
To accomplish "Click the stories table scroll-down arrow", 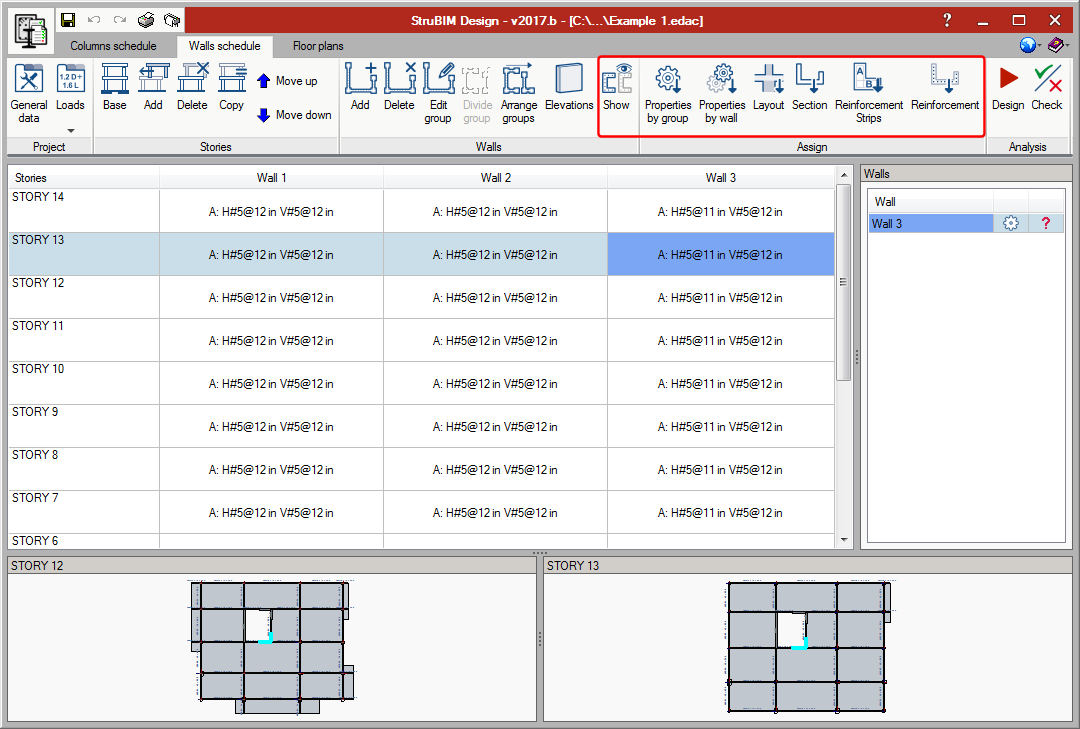I will click(x=843, y=540).
